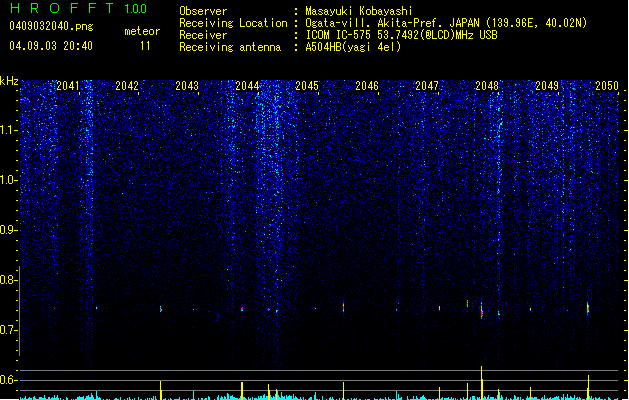Viewport: 629px width, 400px height.
Task: Click the ICOM IC-575 53.7492 MHz USB text
Action: click(401, 35)
